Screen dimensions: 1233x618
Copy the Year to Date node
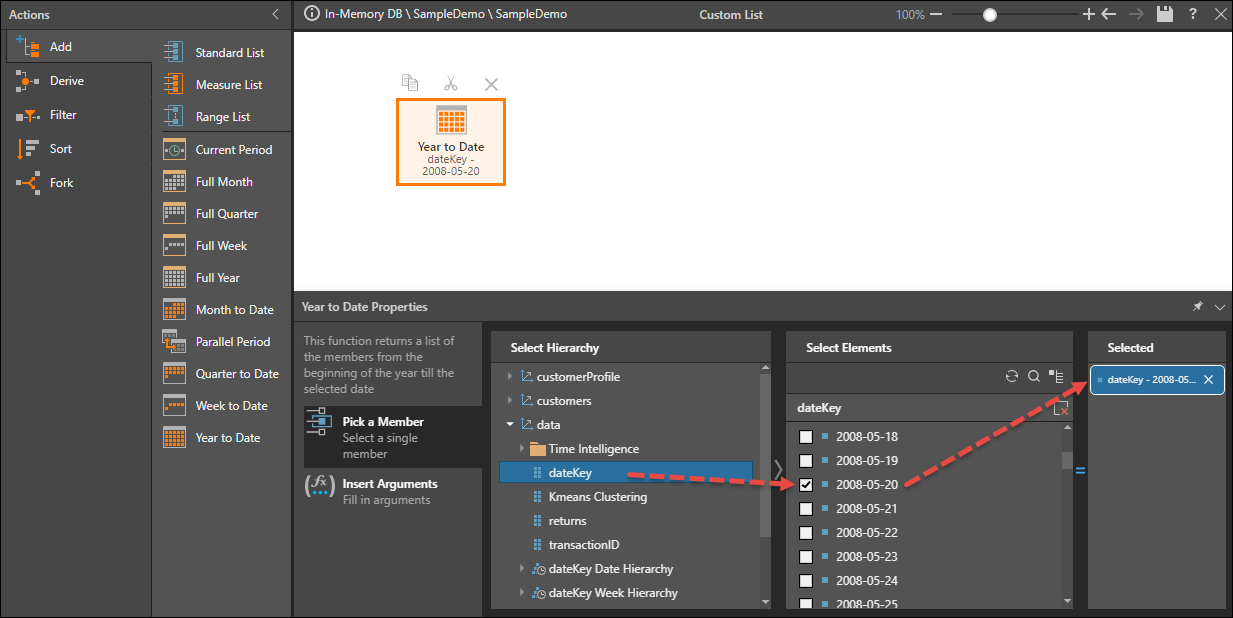click(410, 83)
